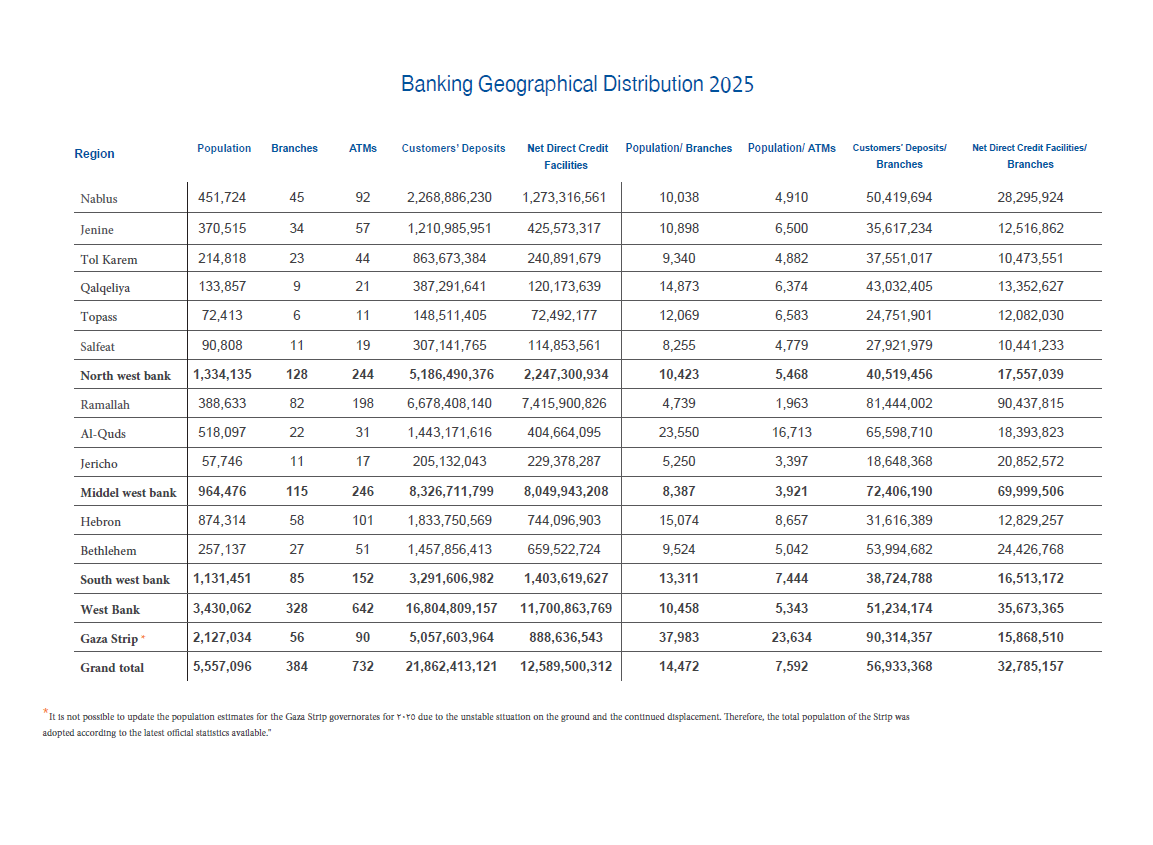Click Ramallah credit facilities 7,415,900,826

564,403
